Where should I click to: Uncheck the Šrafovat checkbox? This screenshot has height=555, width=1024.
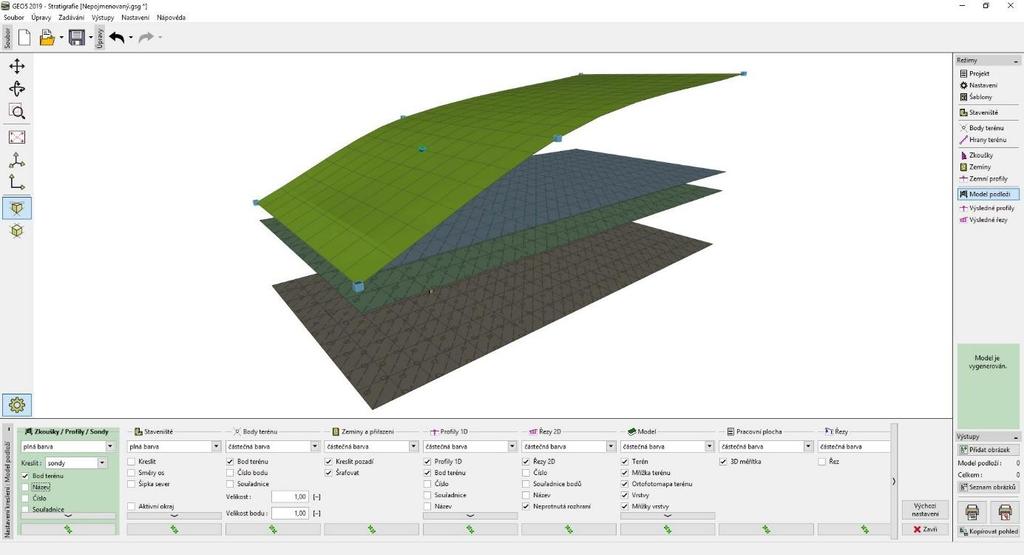pyautogui.click(x=328, y=473)
